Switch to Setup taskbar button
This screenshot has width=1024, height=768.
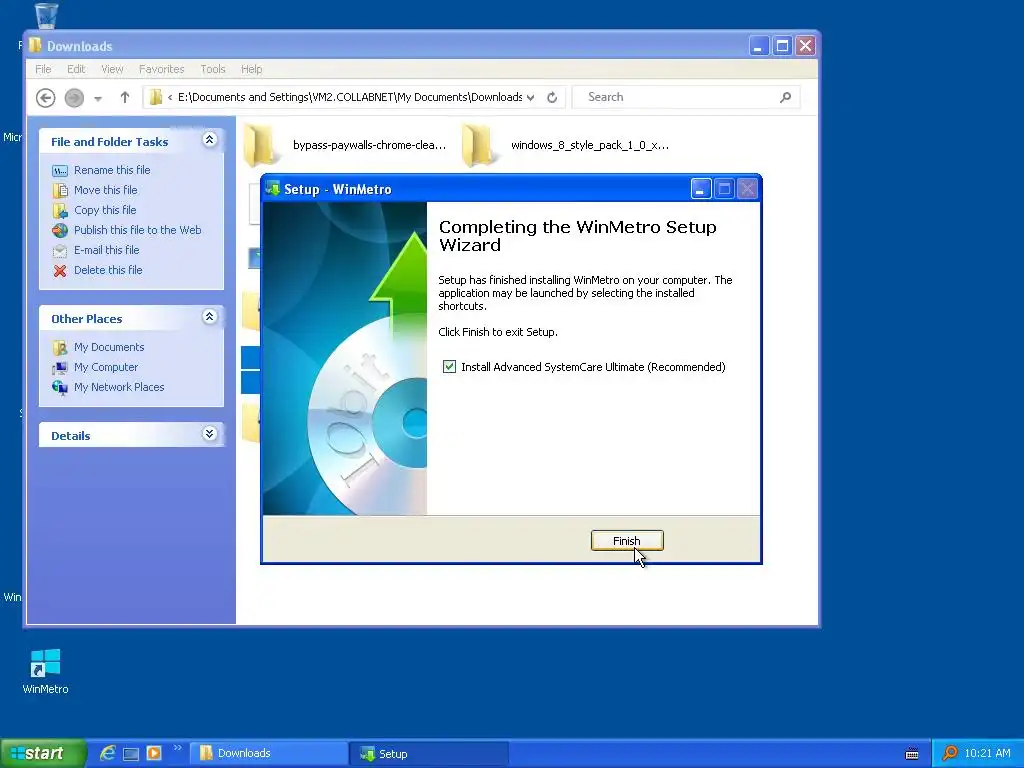pos(430,754)
